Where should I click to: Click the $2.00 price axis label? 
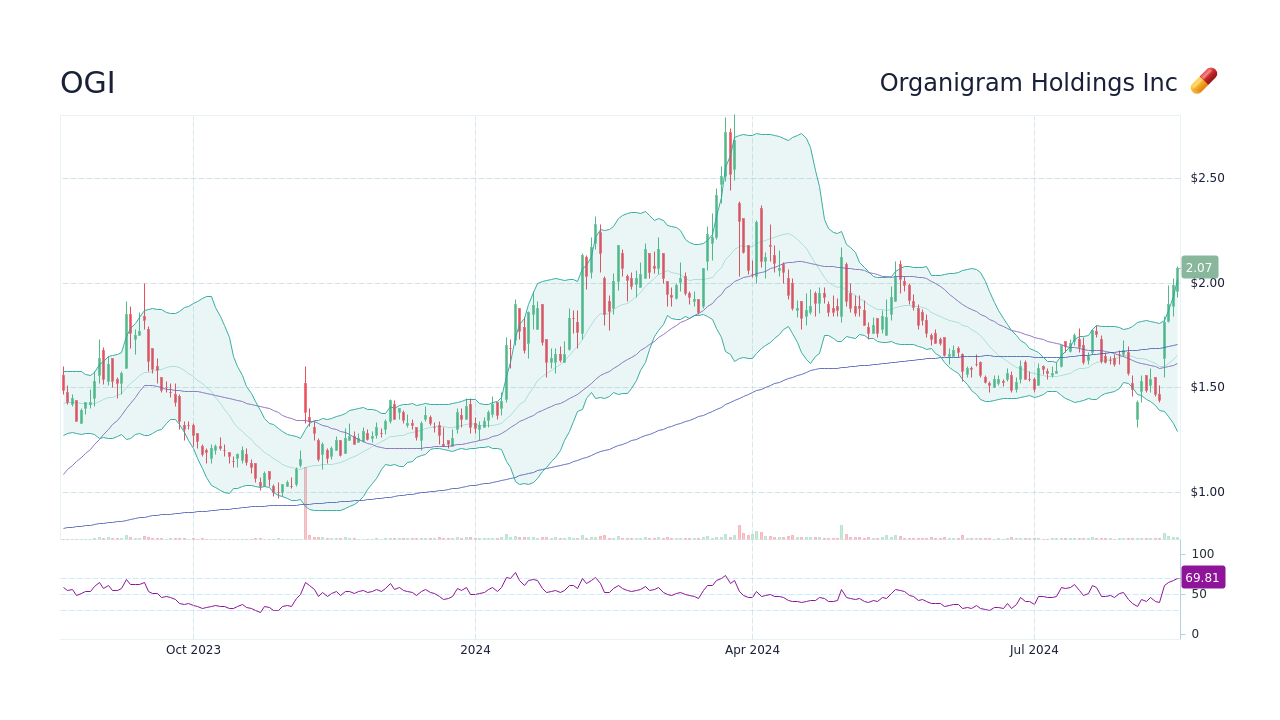(x=1207, y=283)
